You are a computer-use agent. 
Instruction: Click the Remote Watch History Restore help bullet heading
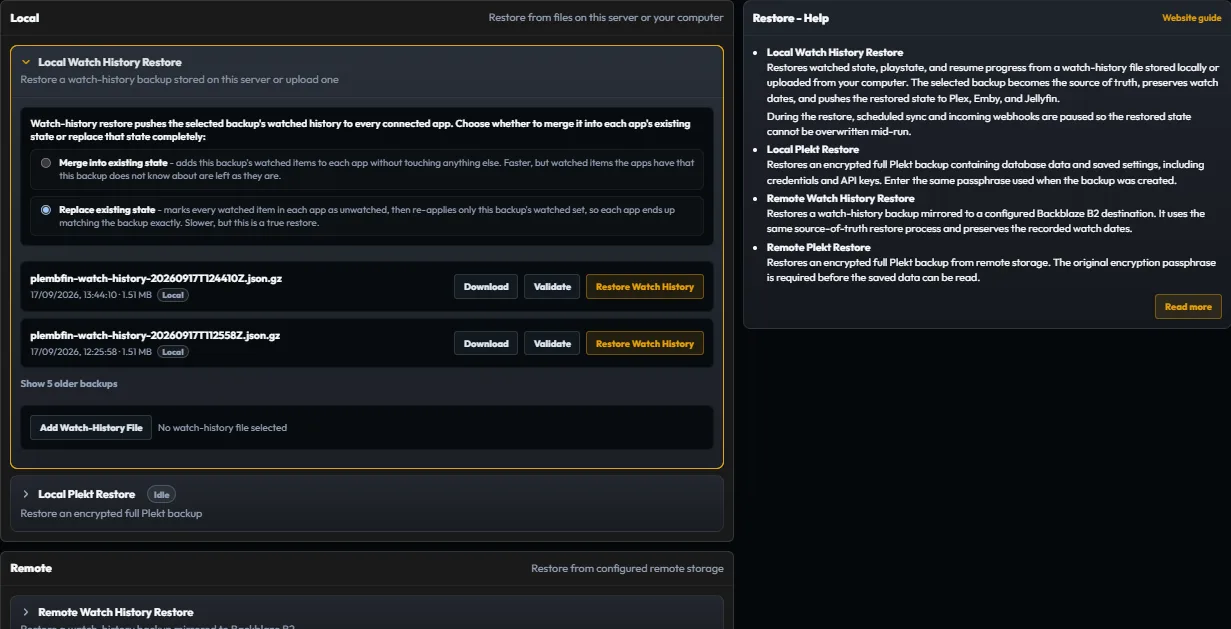841,199
